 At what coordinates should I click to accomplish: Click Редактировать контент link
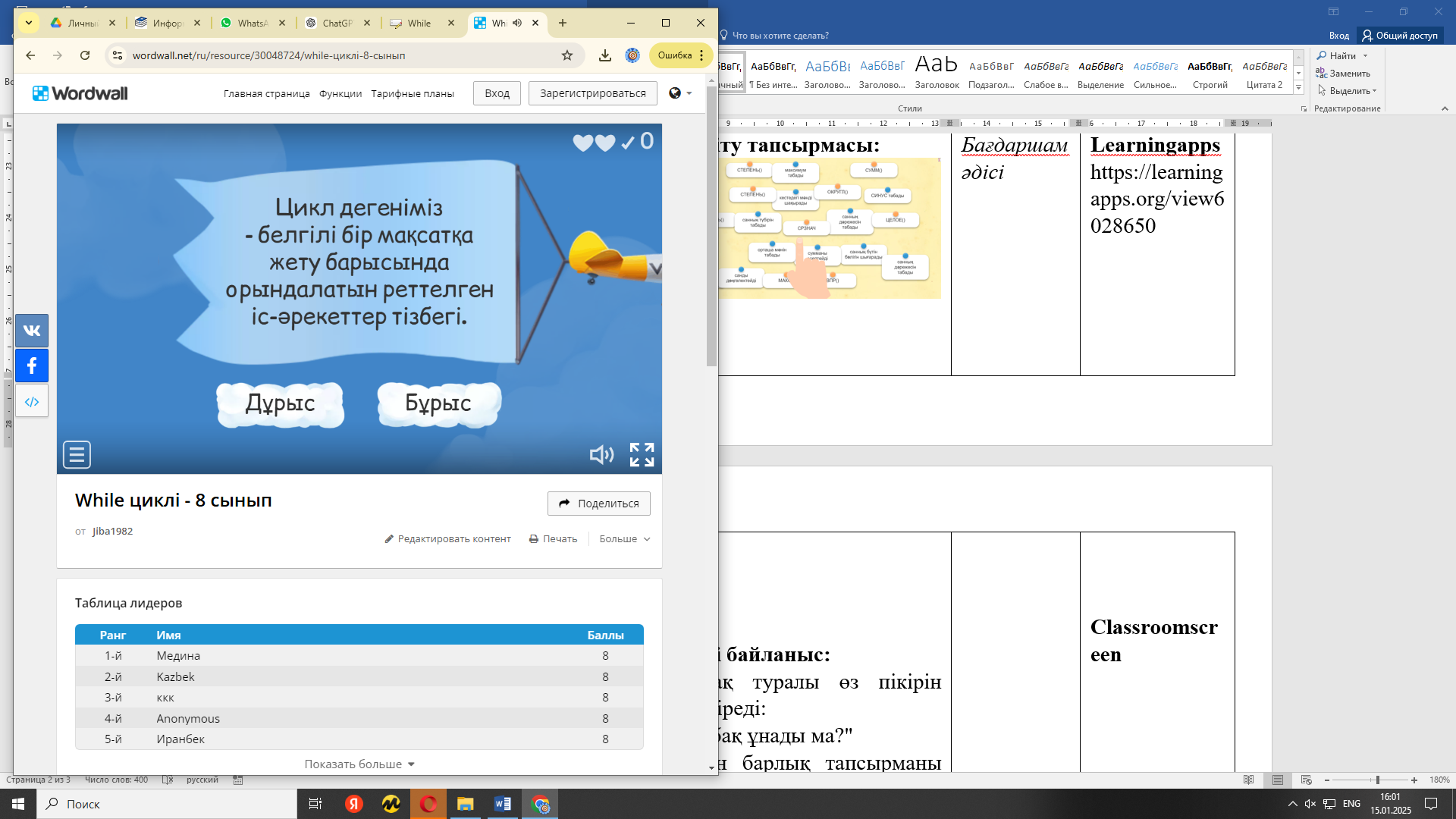[x=447, y=539]
